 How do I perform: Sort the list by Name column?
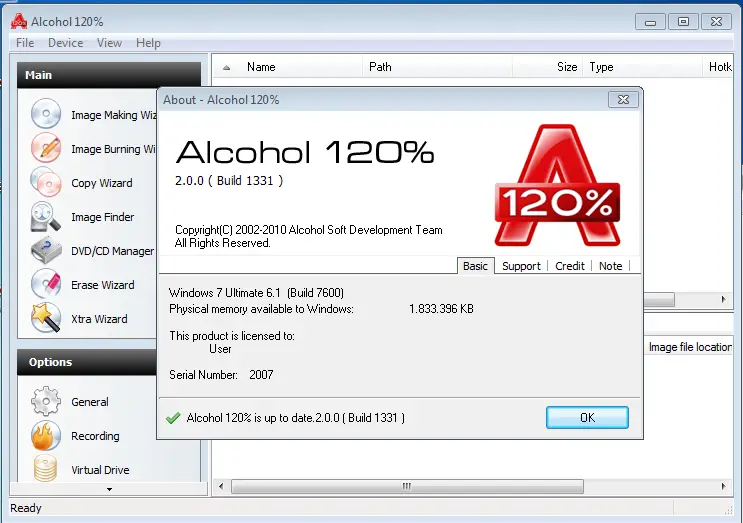(x=301, y=67)
